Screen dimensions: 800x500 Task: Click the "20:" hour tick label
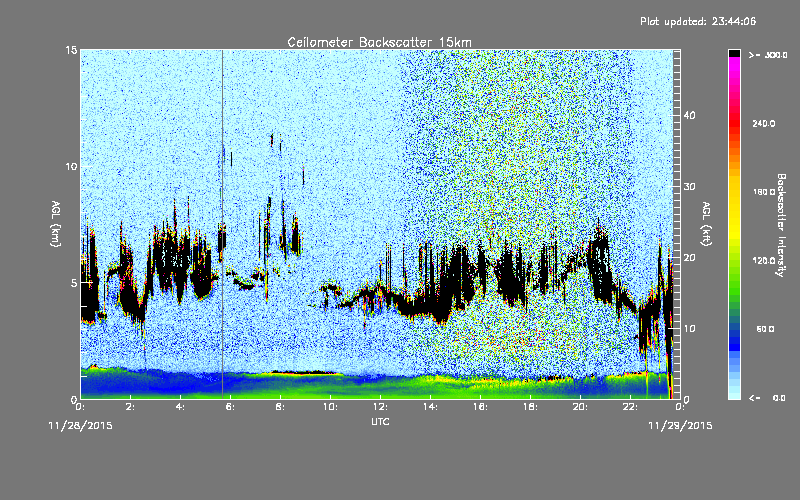click(580, 407)
